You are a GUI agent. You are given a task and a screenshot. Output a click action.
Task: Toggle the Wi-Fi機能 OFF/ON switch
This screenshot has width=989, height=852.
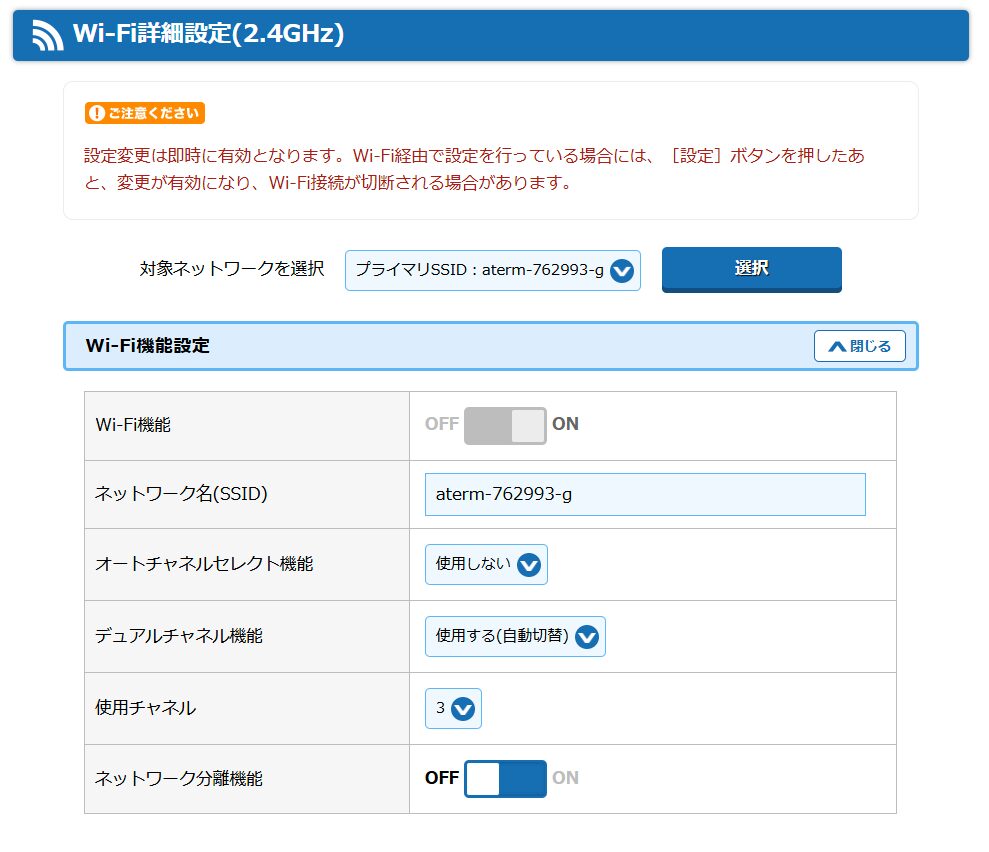pyautogui.click(x=505, y=426)
